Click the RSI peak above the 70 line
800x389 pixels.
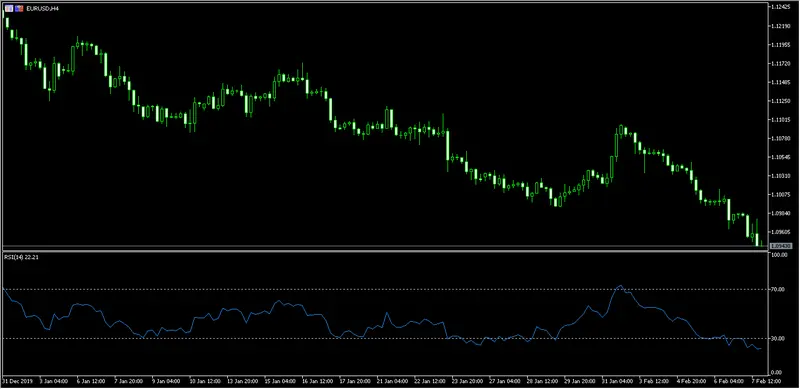620,285
